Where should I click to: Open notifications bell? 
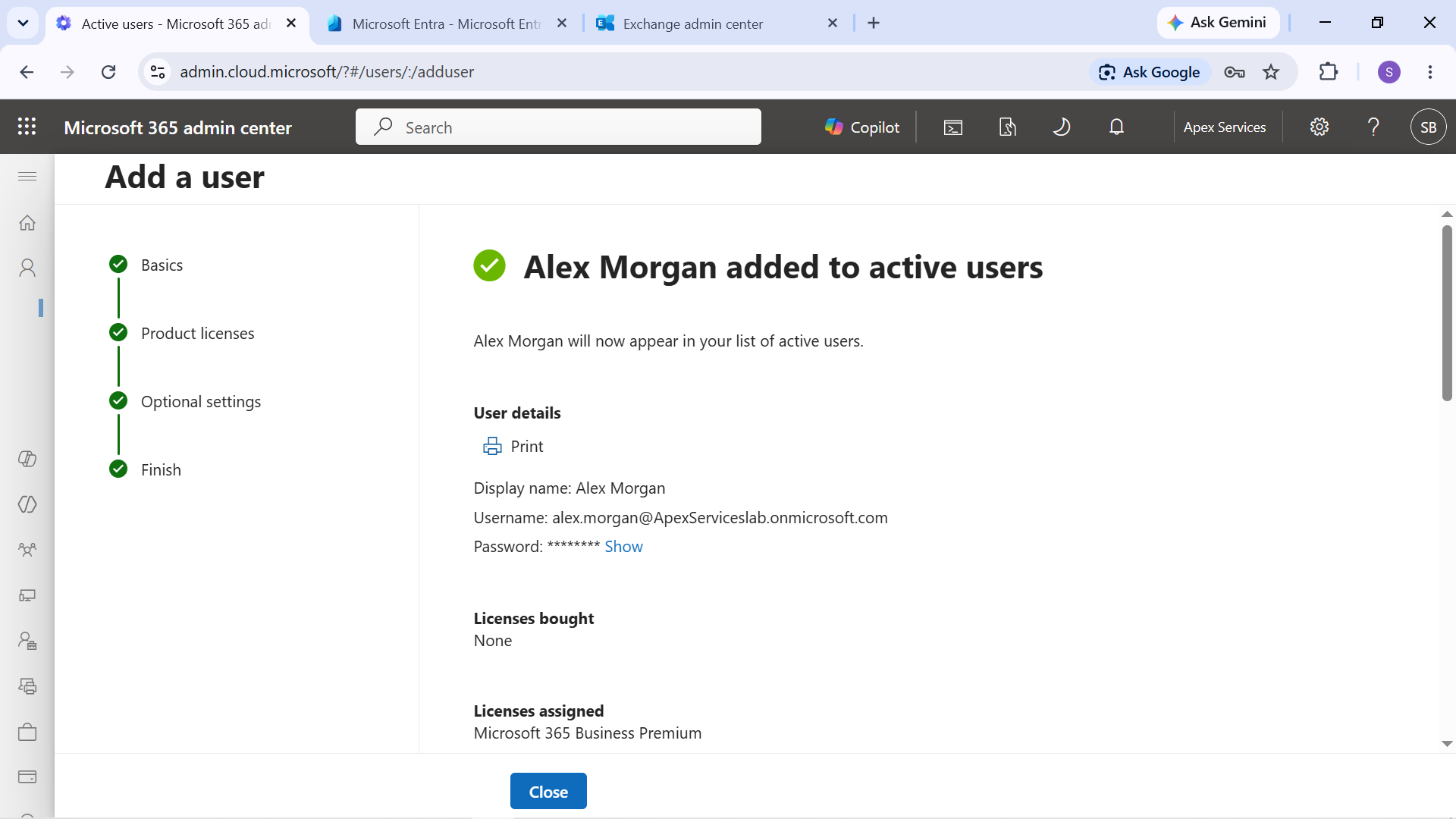click(x=1116, y=127)
